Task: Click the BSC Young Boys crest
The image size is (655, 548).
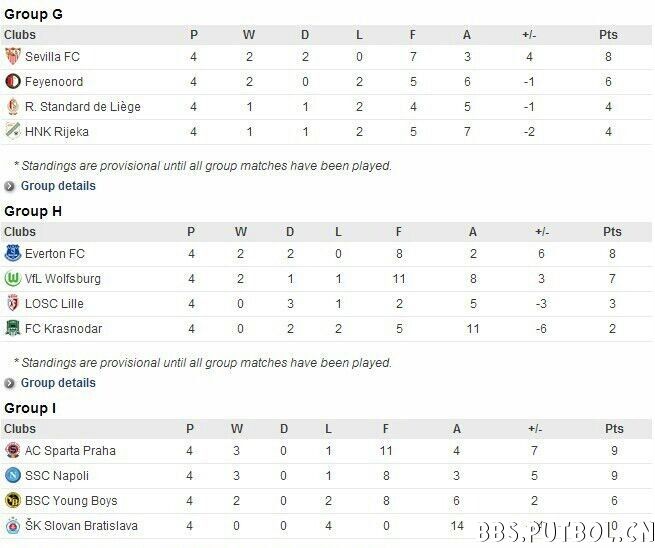Action: pos(13,500)
